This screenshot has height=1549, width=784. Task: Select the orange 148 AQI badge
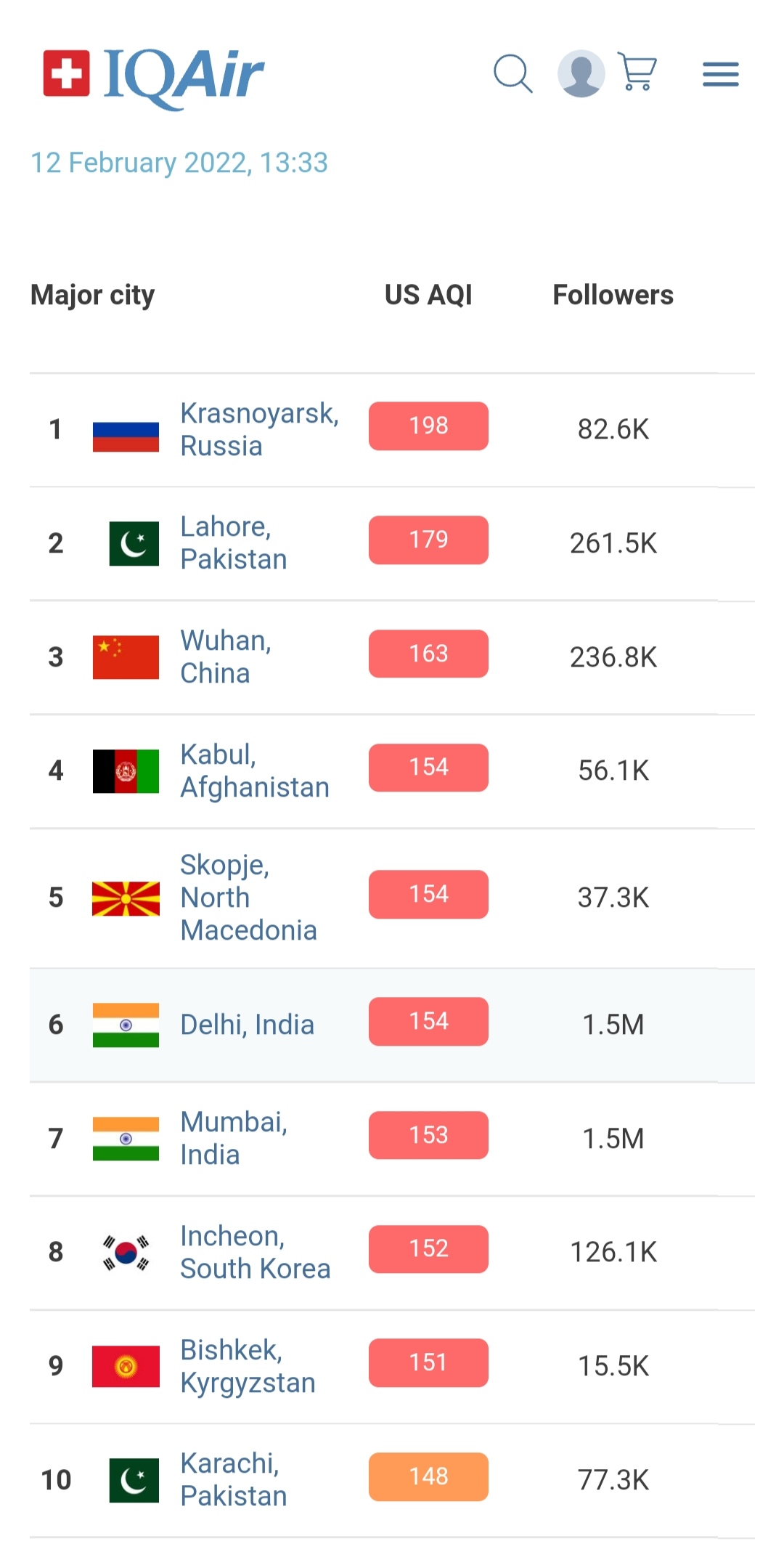point(428,1476)
